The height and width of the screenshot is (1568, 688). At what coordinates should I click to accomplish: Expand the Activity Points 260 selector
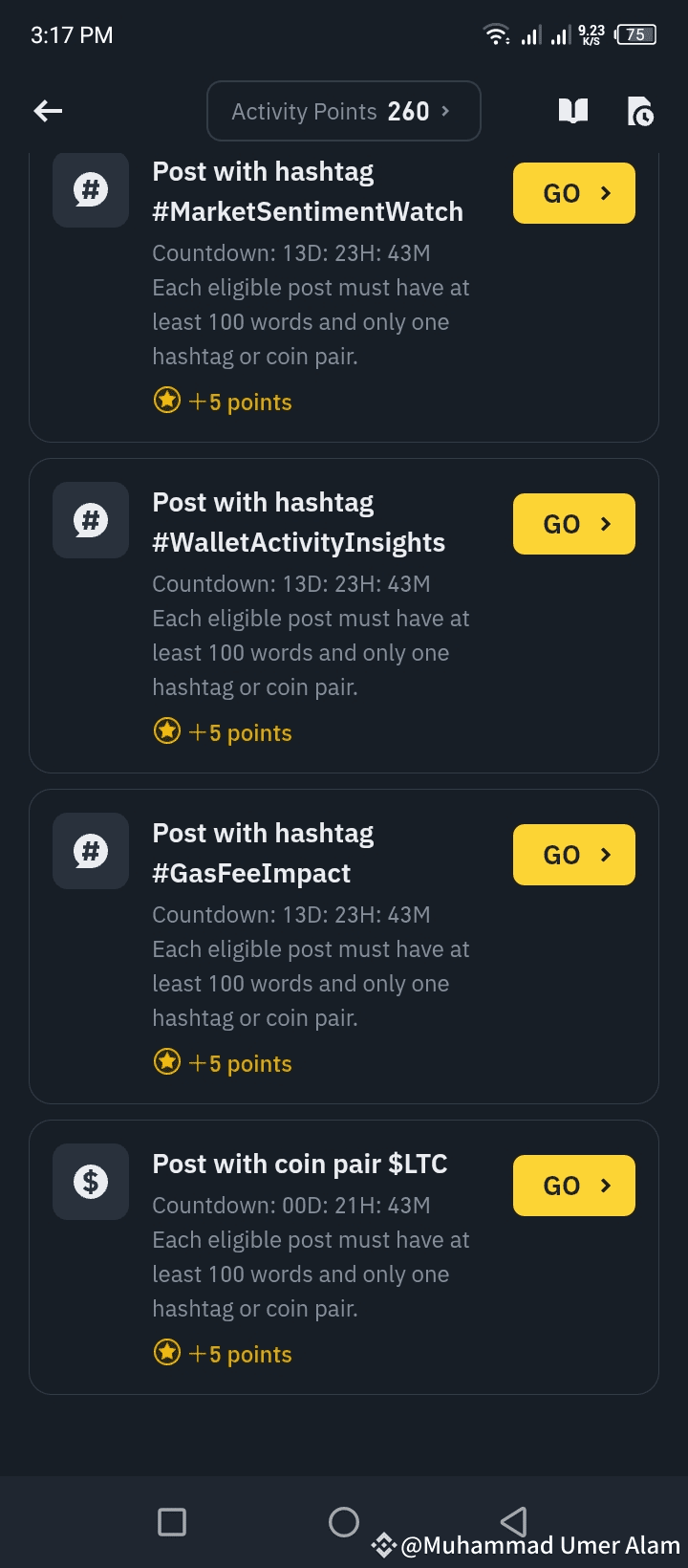pyautogui.click(x=343, y=112)
